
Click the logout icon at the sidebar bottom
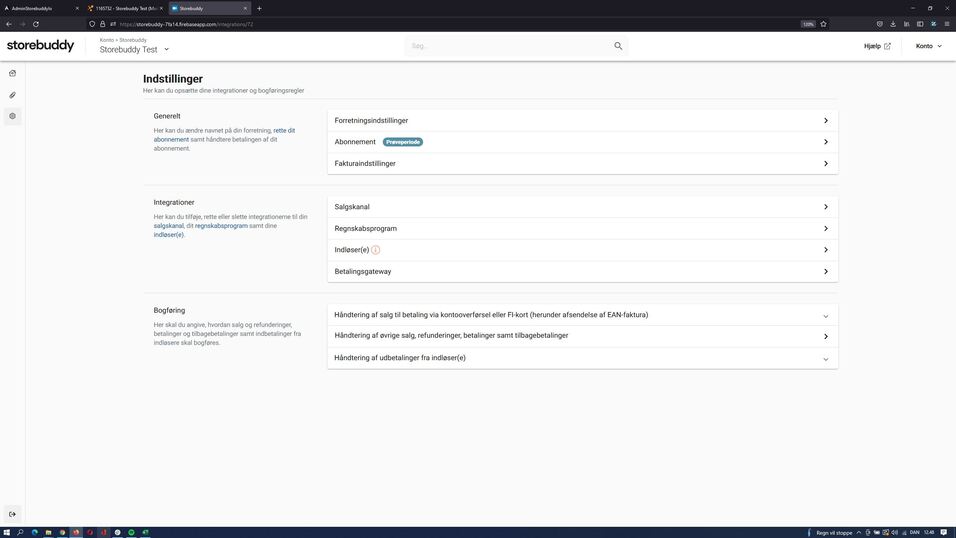point(12,514)
